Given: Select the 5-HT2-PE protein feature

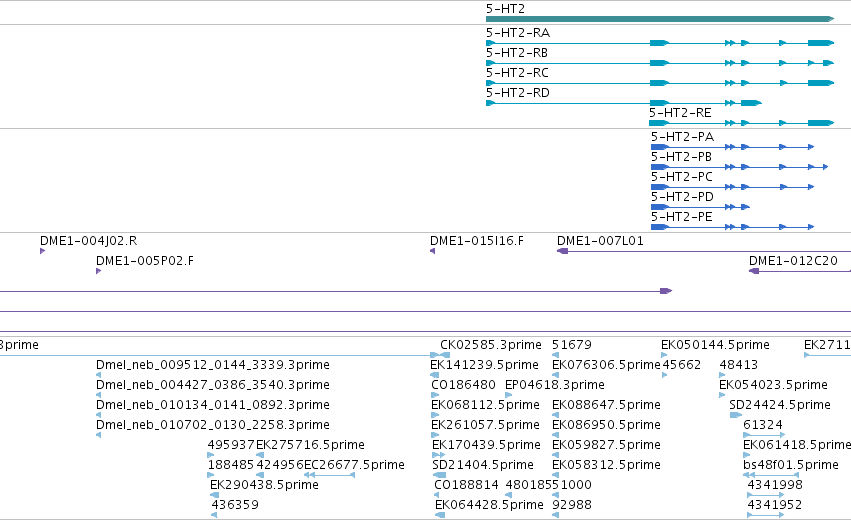Looking at the screenshot, I should coord(732,227).
